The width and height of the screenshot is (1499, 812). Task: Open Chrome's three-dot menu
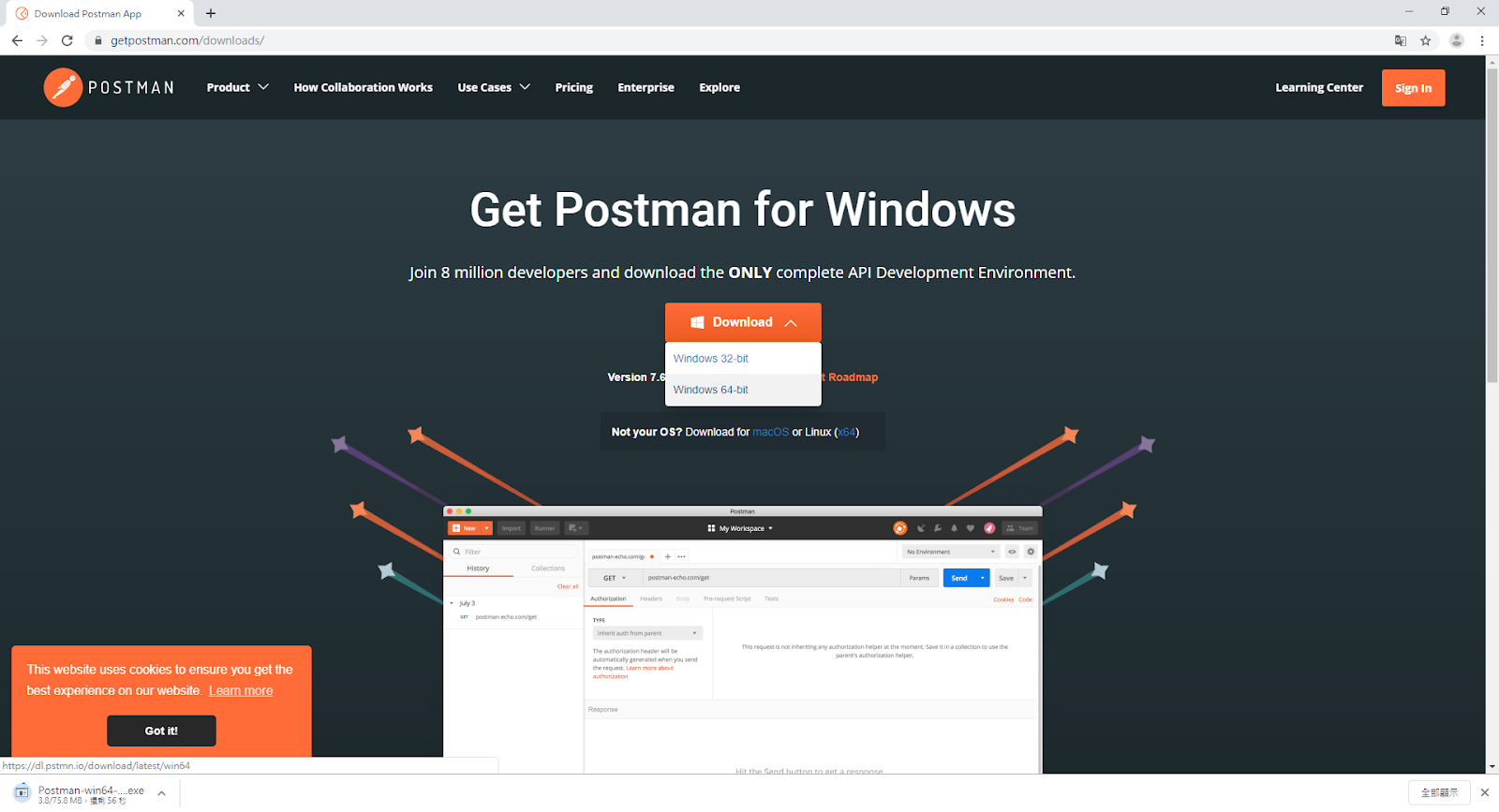click(x=1482, y=40)
